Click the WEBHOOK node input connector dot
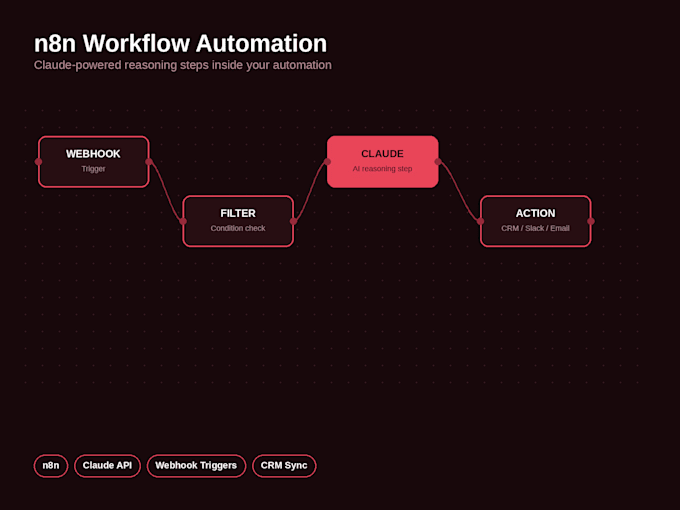The width and height of the screenshot is (680, 510). tap(38, 162)
